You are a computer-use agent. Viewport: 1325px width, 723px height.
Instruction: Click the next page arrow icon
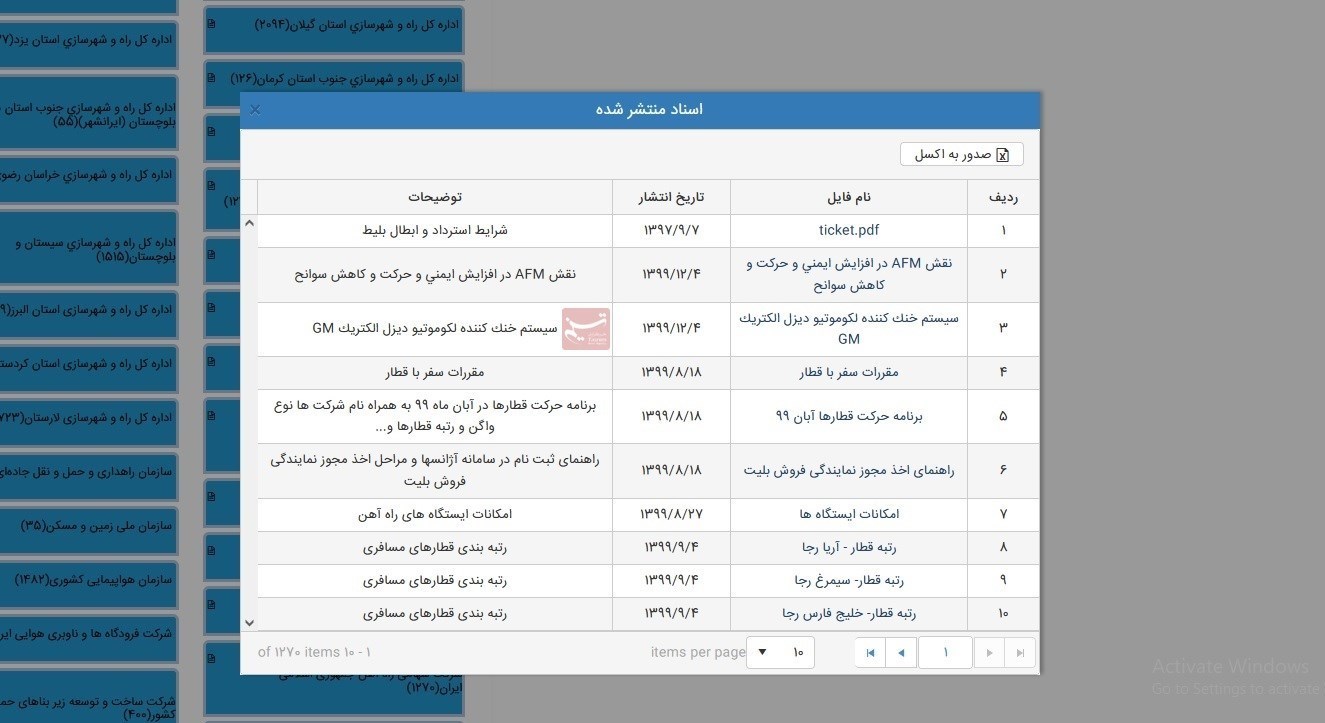point(988,652)
